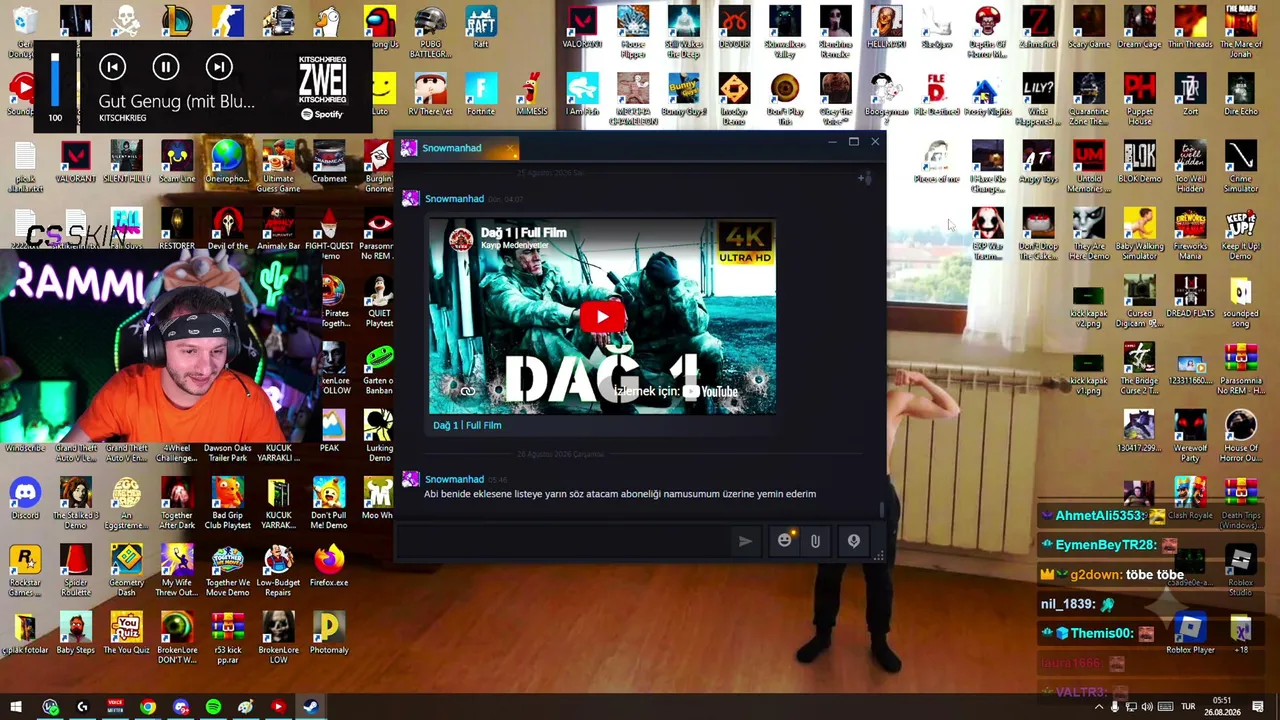Select the Werewolf Party desktop icon
Screen dimensions: 1280x720
[x=1190, y=436]
